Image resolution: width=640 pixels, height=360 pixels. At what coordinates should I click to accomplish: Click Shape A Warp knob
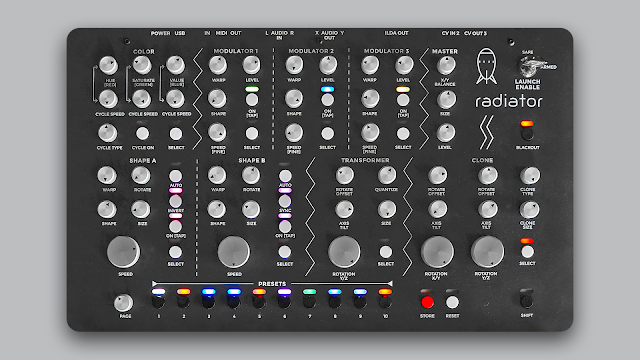pyautogui.click(x=107, y=176)
